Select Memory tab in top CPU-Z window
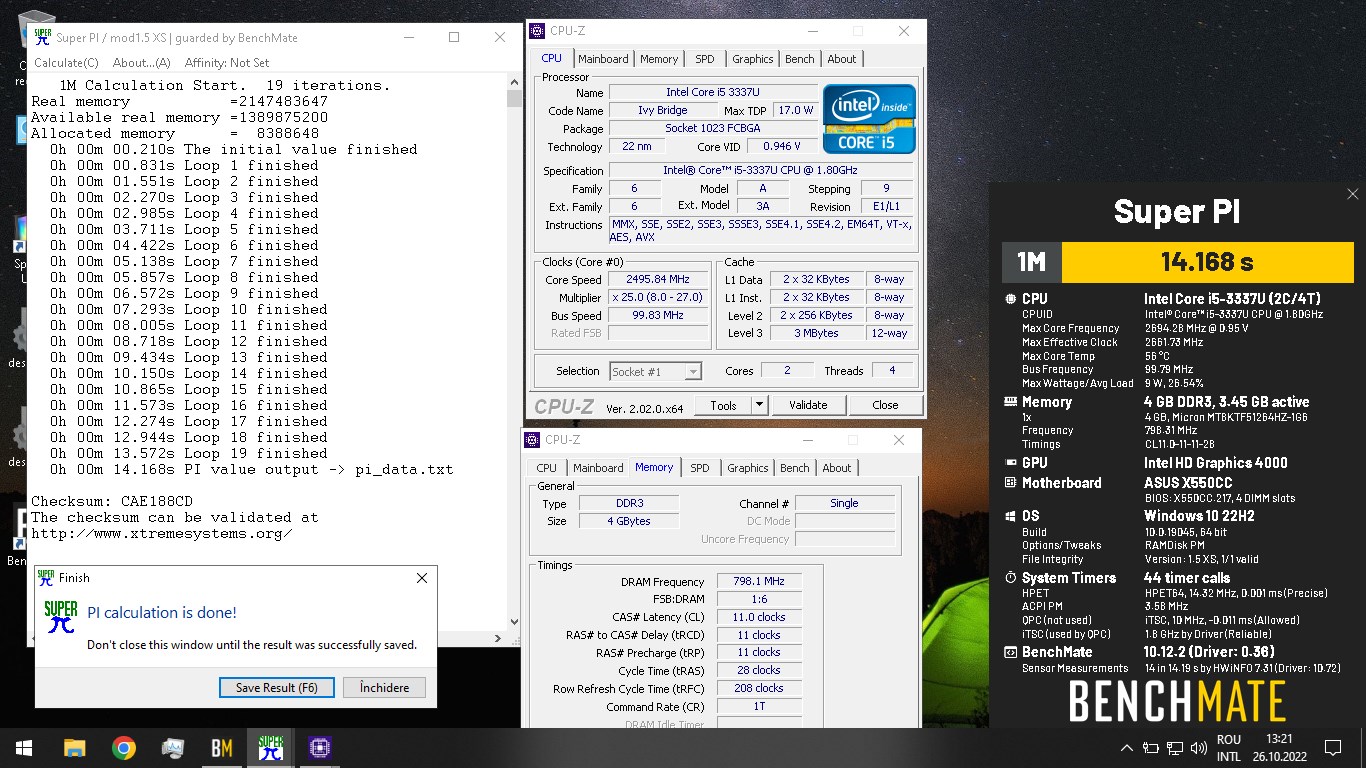 click(659, 59)
